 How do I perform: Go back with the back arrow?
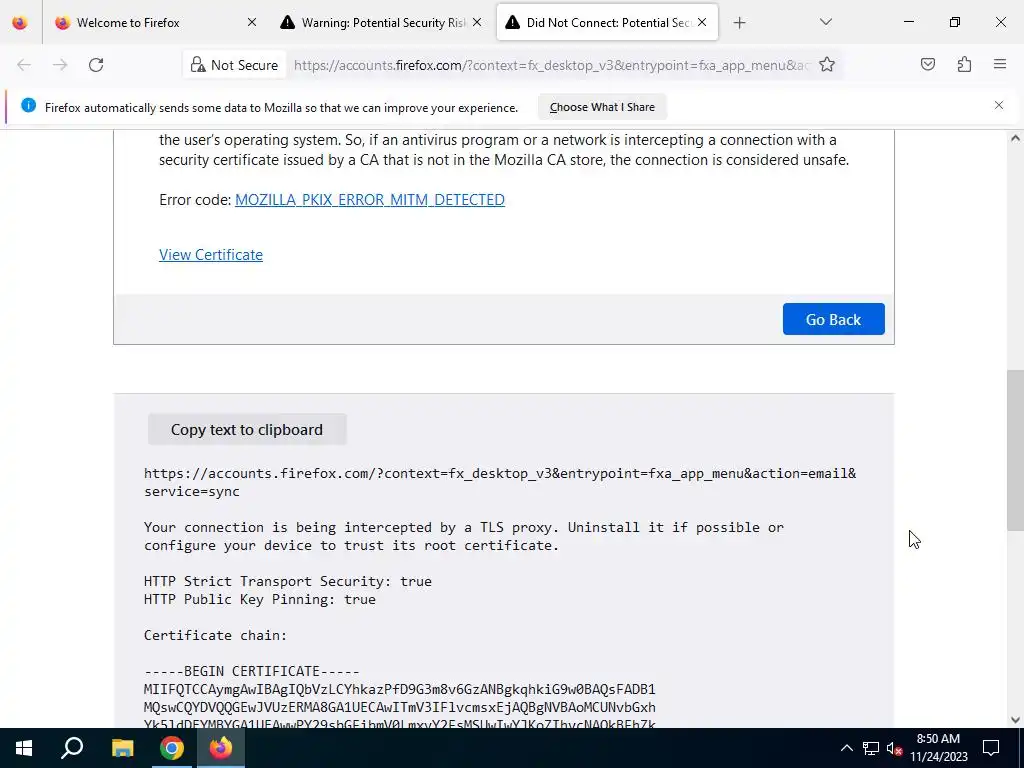click(24, 65)
